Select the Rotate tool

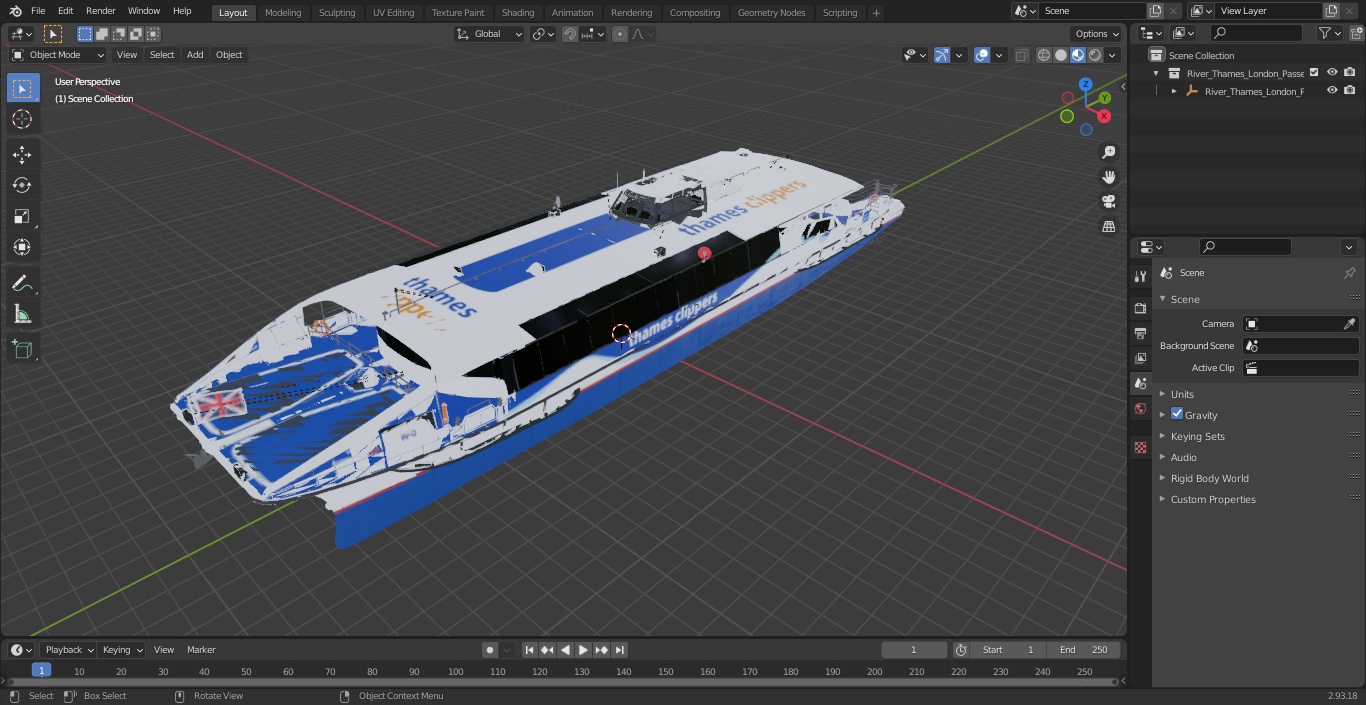coord(22,185)
